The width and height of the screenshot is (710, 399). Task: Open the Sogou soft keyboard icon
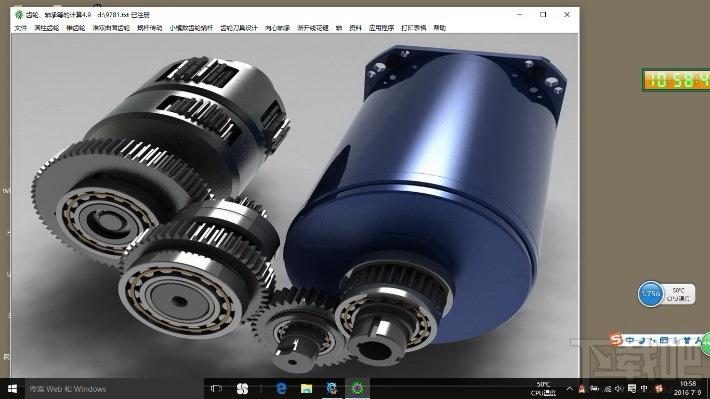point(664,340)
